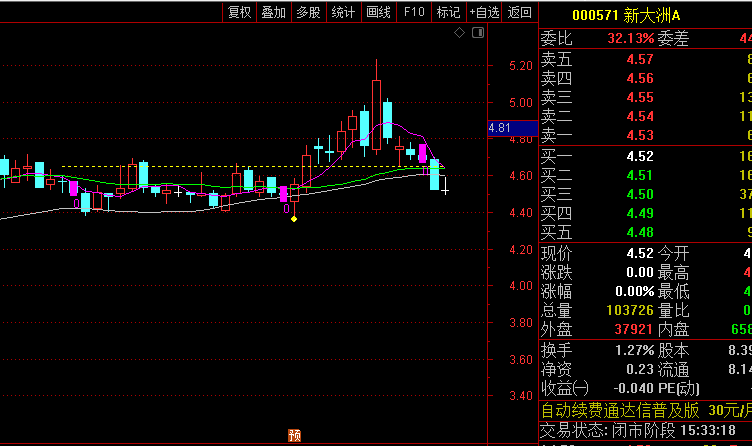
Task: Click the 4.60 price axis label
Action: tap(521, 176)
